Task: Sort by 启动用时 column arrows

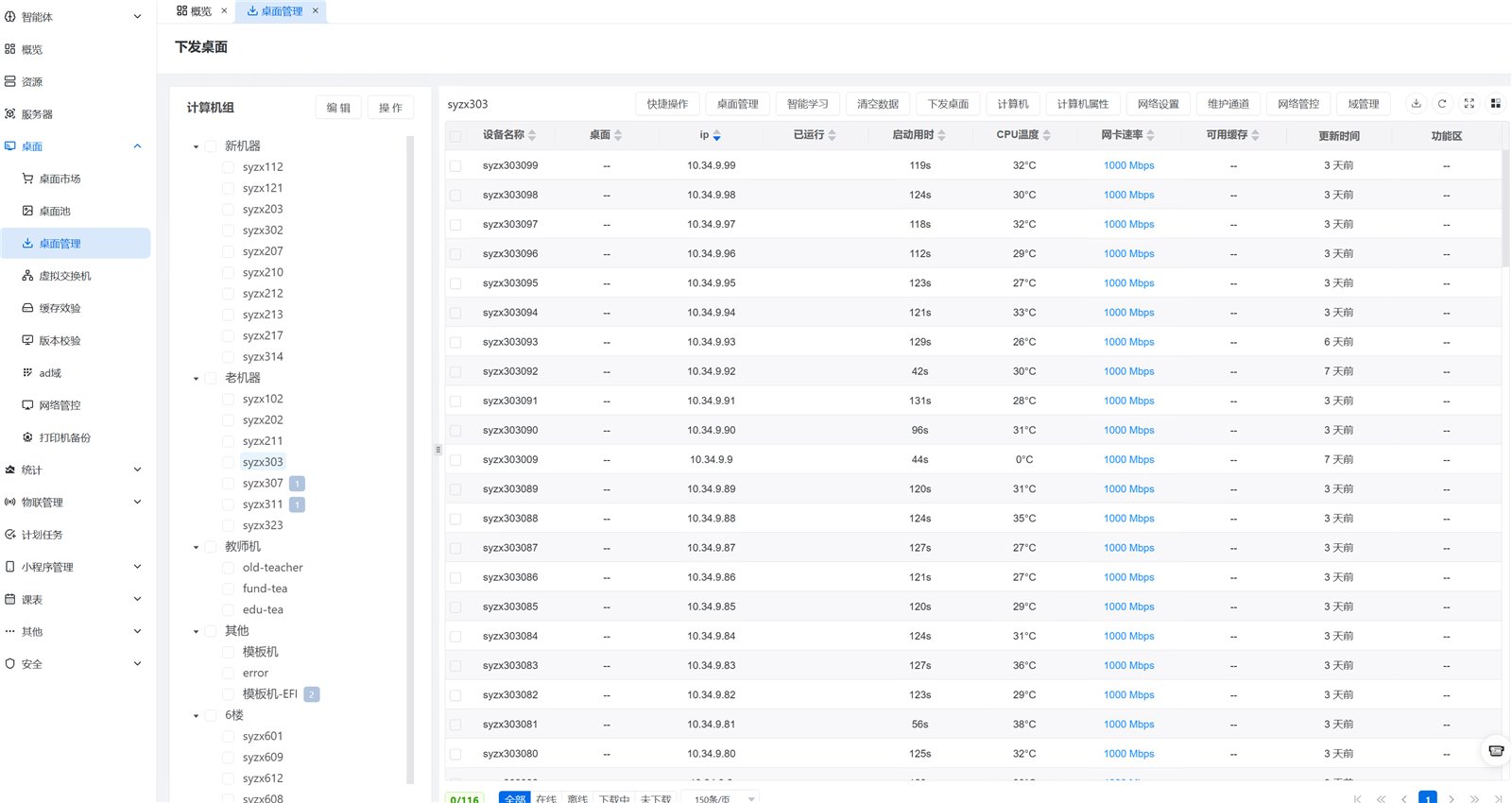Action: [x=941, y=135]
